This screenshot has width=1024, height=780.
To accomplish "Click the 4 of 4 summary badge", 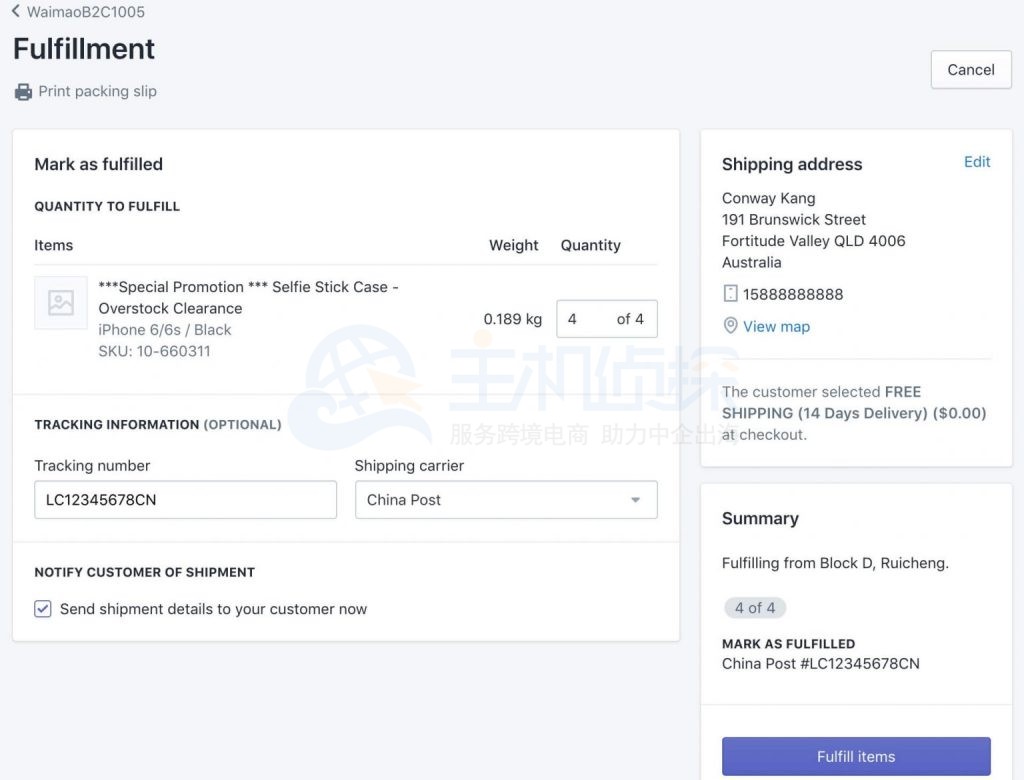I will coord(755,608).
